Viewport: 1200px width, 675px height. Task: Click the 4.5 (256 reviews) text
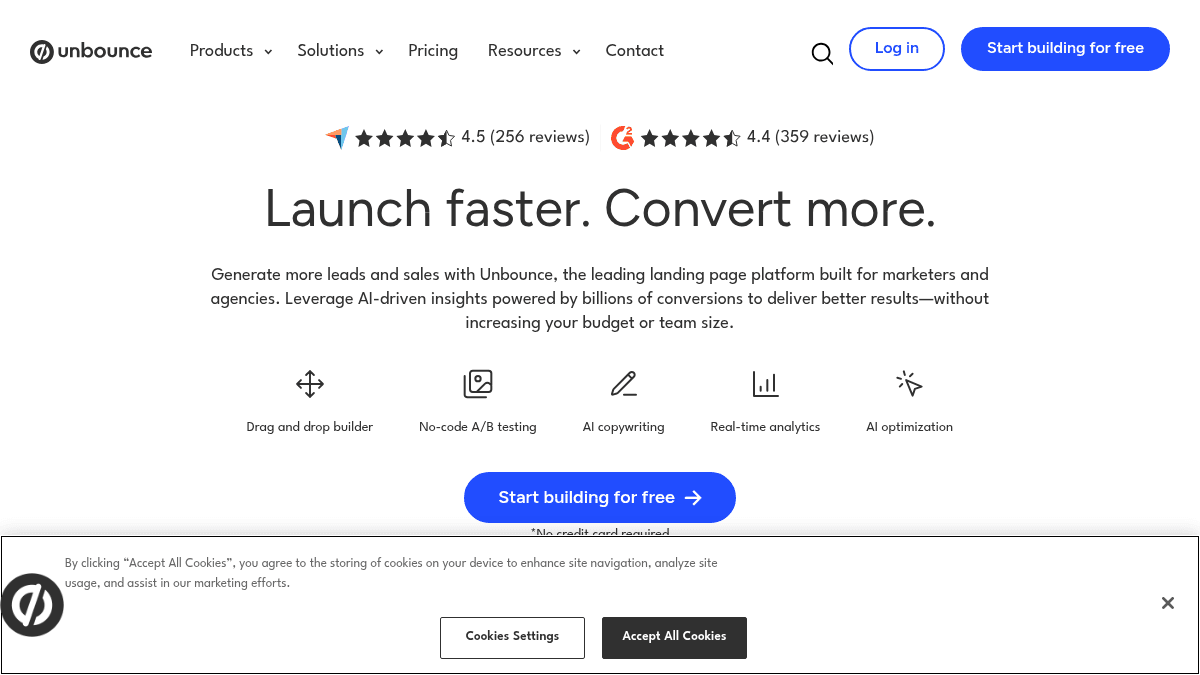(525, 137)
